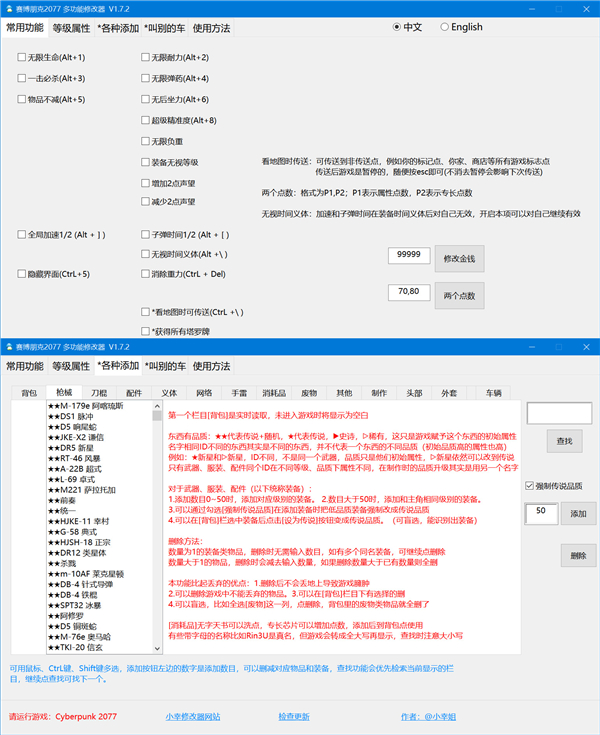Open the 作者: @小幸姐 link
Screen dimensions: 600x735
pyautogui.click(x=428, y=717)
